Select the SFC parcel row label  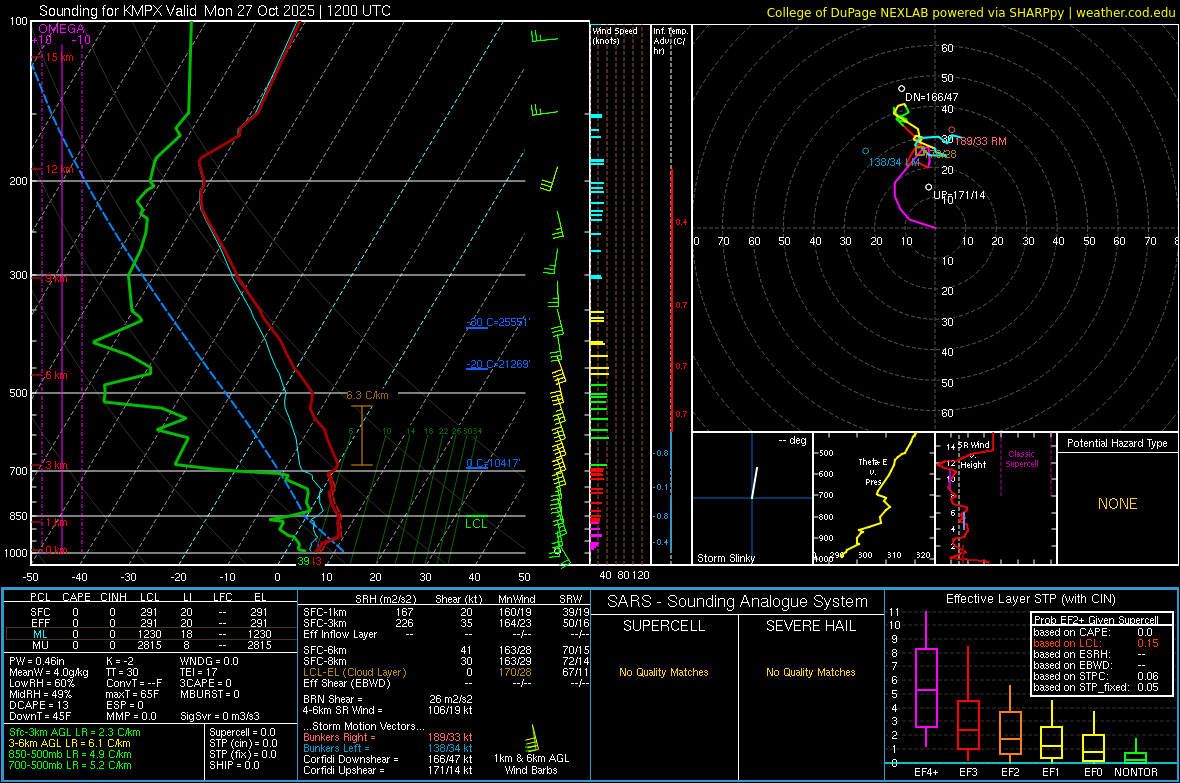point(40,613)
